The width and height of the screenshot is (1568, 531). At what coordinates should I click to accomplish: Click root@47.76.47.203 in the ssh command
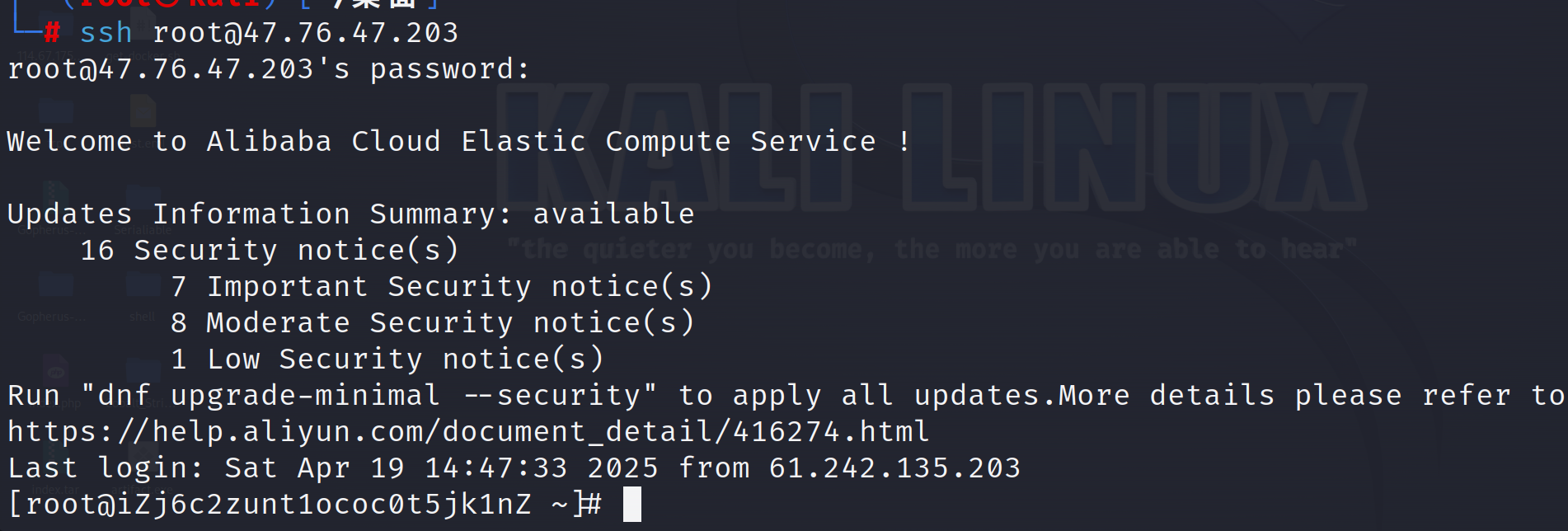tap(305, 33)
